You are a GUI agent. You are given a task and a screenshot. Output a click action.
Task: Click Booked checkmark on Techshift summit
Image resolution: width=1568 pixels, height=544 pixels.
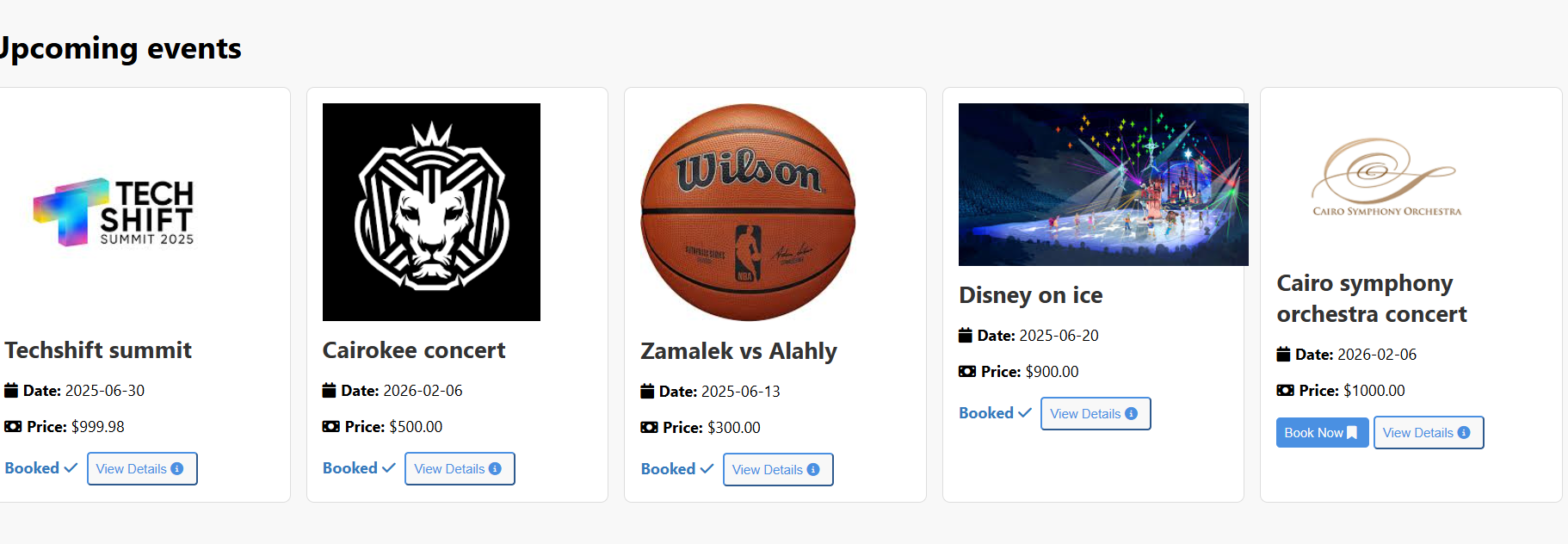(71, 468)
